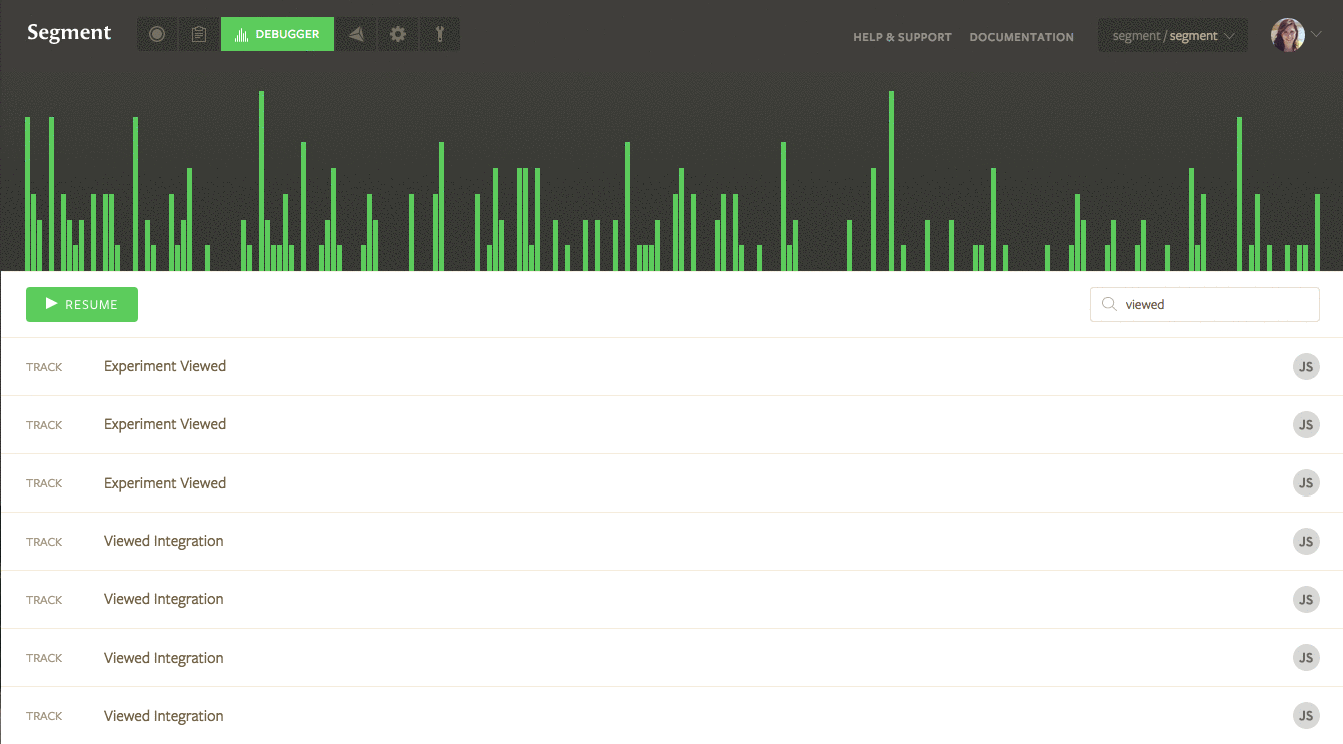Click the JS badge on the last Viewed Integration row

tap(1305, 716)
